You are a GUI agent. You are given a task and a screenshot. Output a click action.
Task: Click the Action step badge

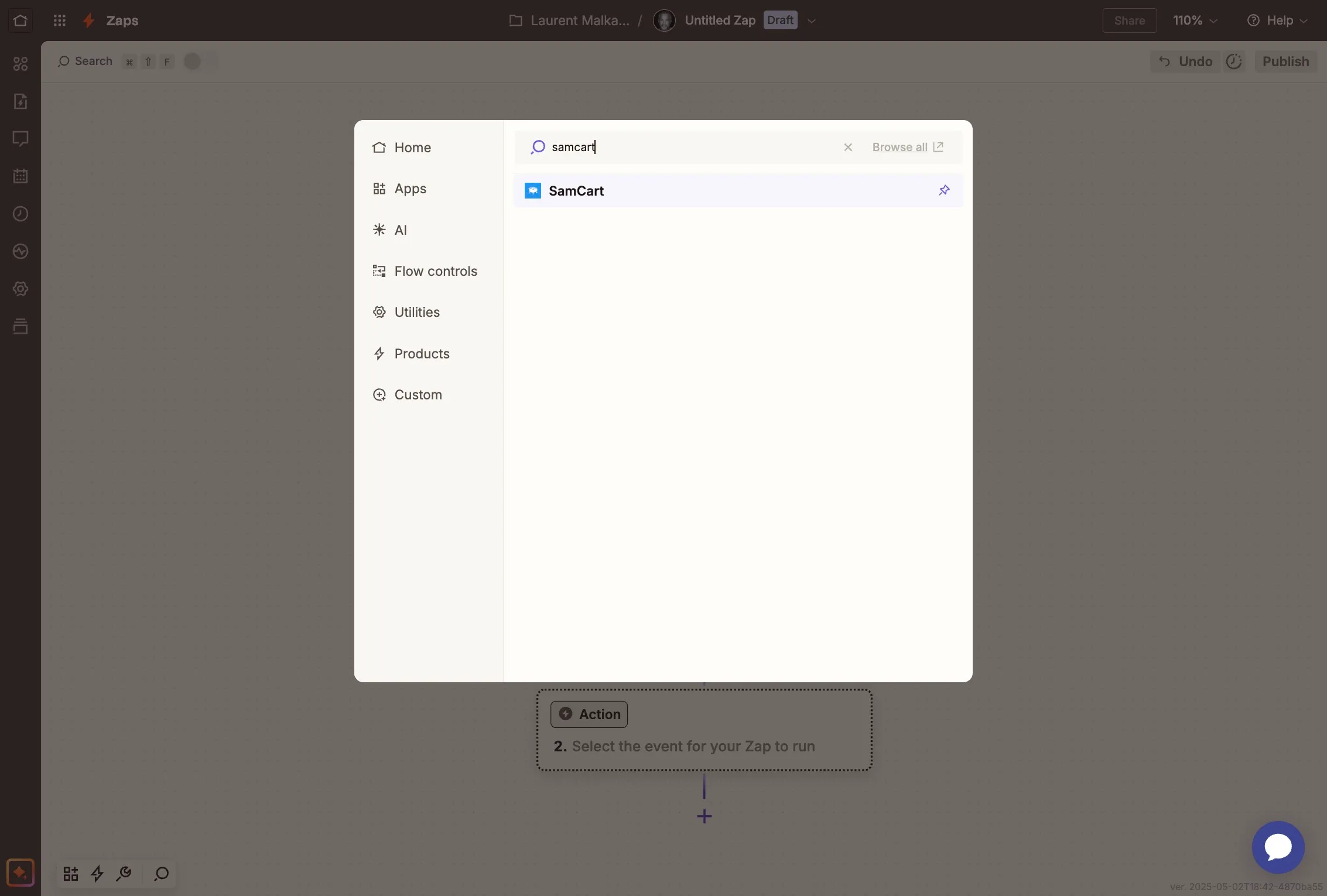point(589,714)
